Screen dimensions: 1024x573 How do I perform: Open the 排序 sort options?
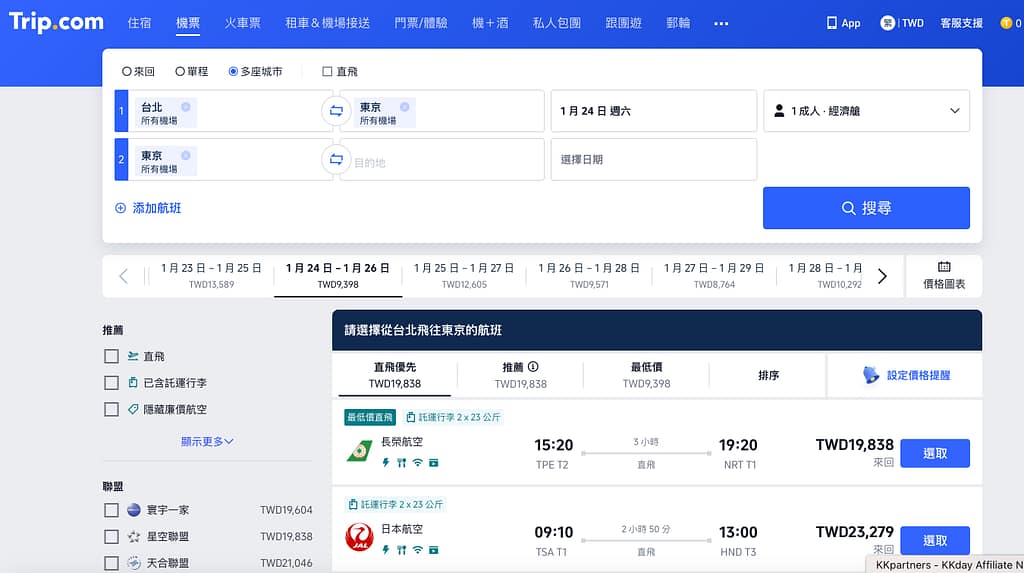(768, 375)
